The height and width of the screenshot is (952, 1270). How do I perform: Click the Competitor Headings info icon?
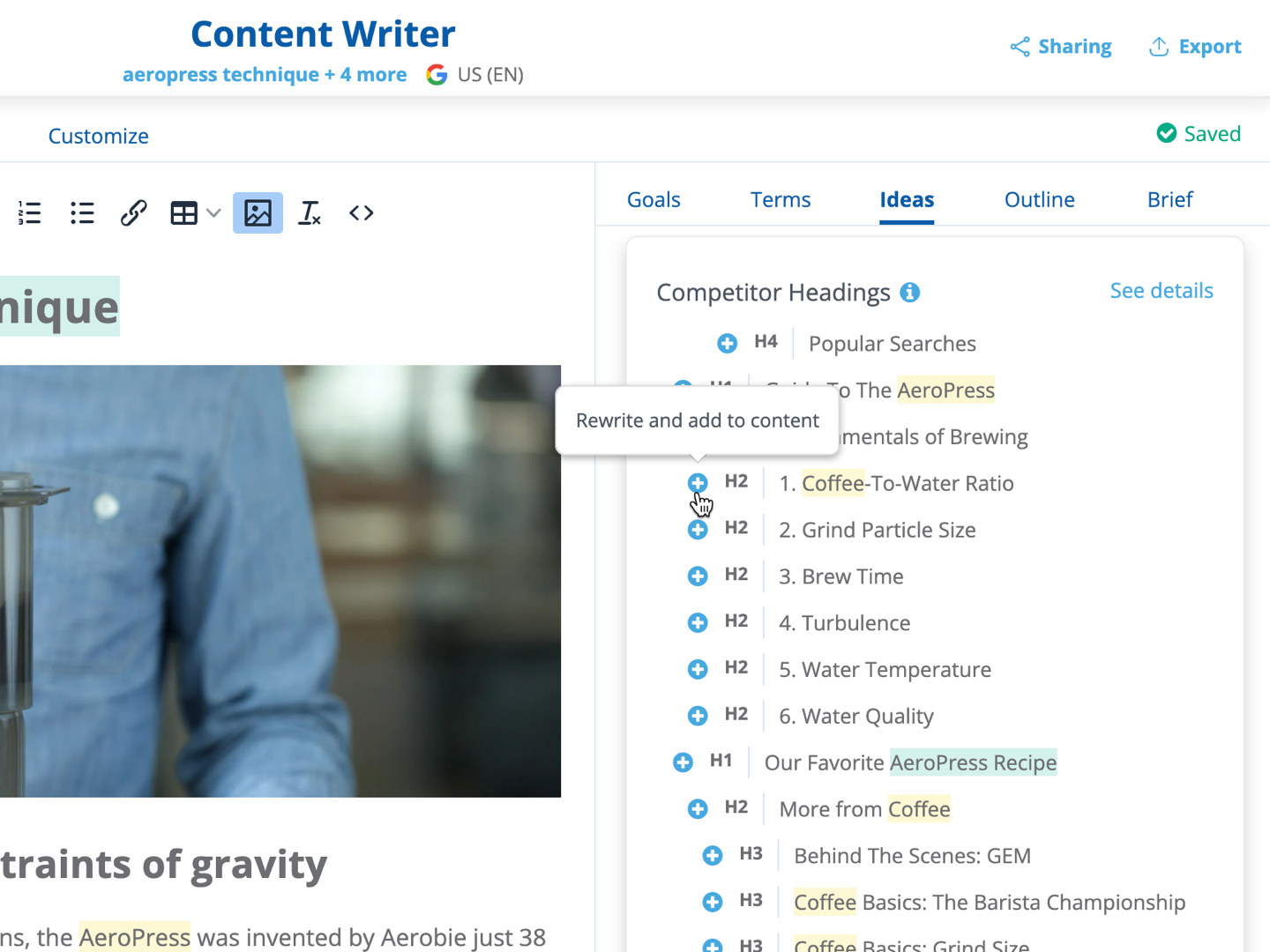point(910,293)
